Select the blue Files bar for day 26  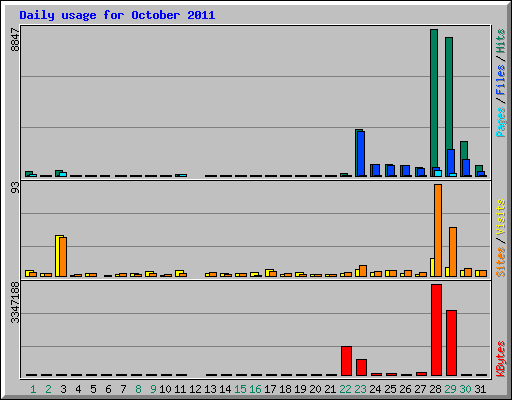coord(406,171)
